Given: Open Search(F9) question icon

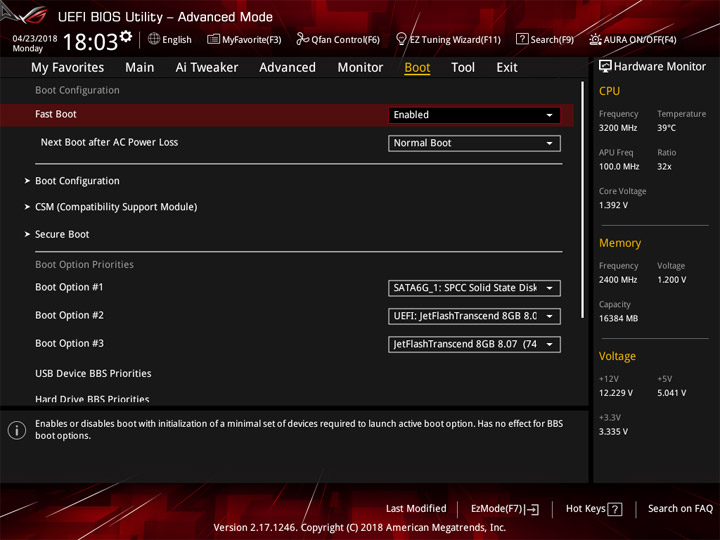Looking at the screenshot, I should pyautogui.click(x=522, y=39).
